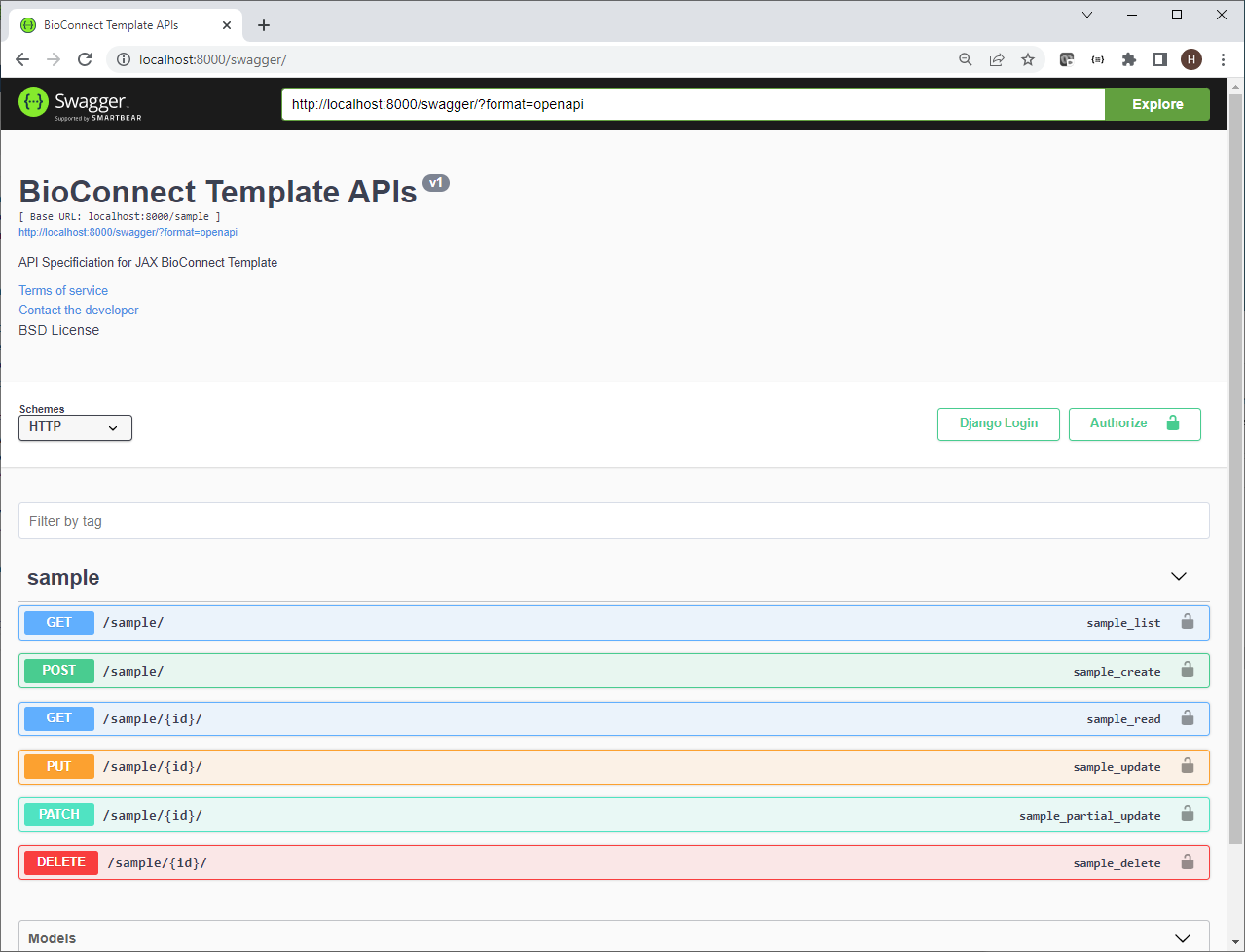Image resolution: width=1245 pixels, height=952 pixels.
Task: Click the bookmark star in the address bar
Action: click(1028, 59)
